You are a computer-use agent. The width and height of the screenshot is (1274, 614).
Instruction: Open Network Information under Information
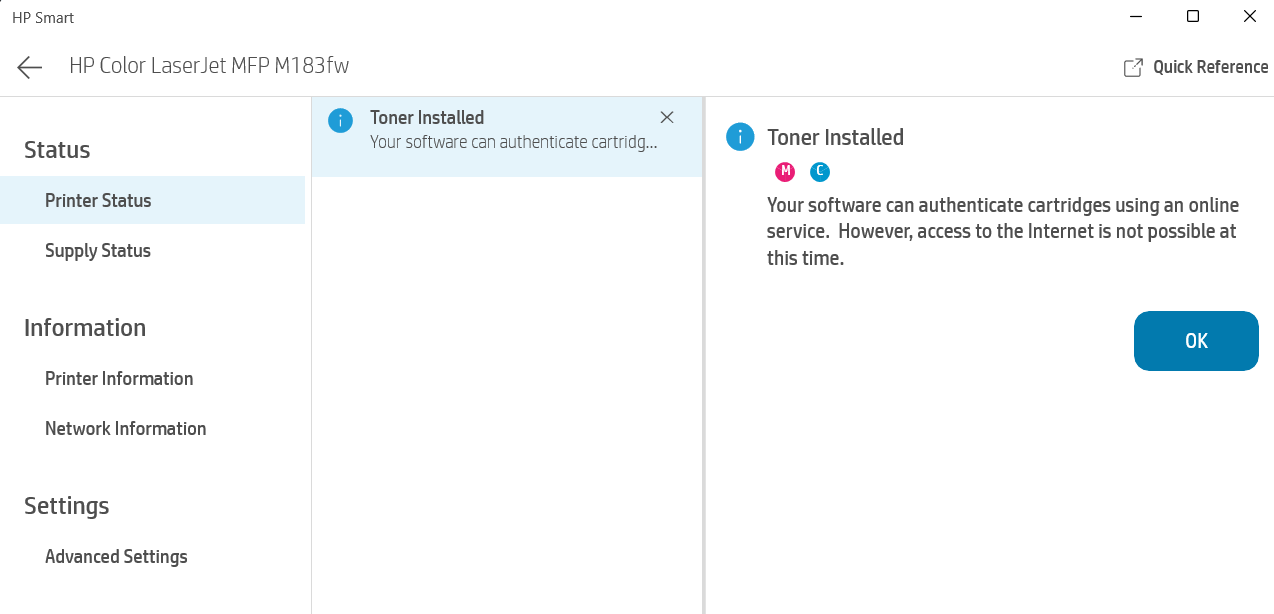125,428
